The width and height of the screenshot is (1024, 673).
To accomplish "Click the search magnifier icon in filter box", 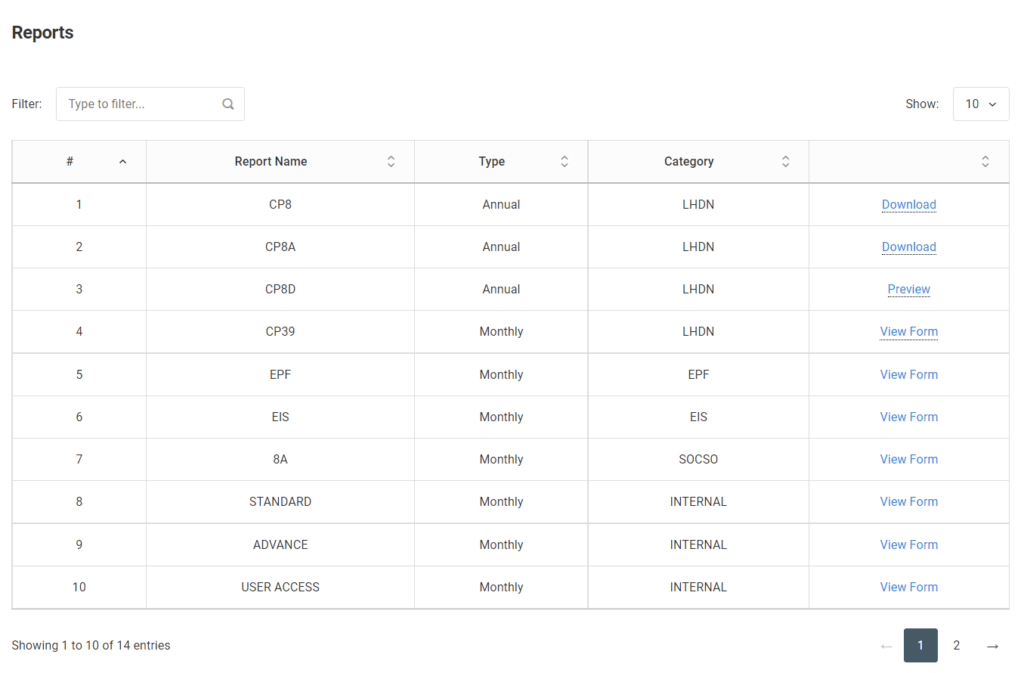I will (228, 104).
